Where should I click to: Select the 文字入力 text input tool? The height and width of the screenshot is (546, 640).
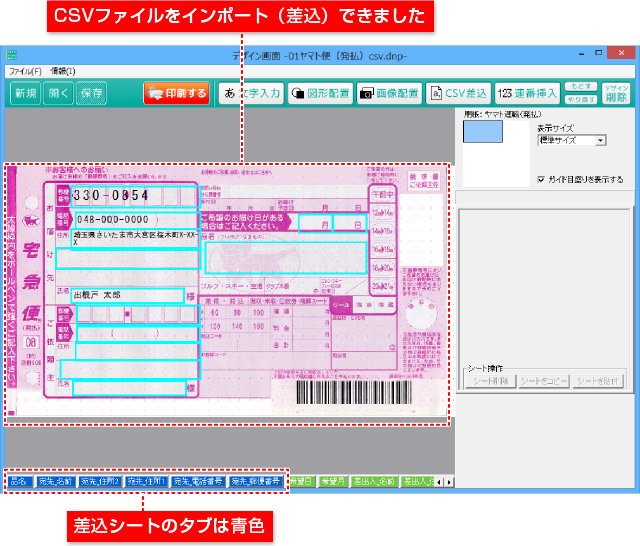coord(251,93)
